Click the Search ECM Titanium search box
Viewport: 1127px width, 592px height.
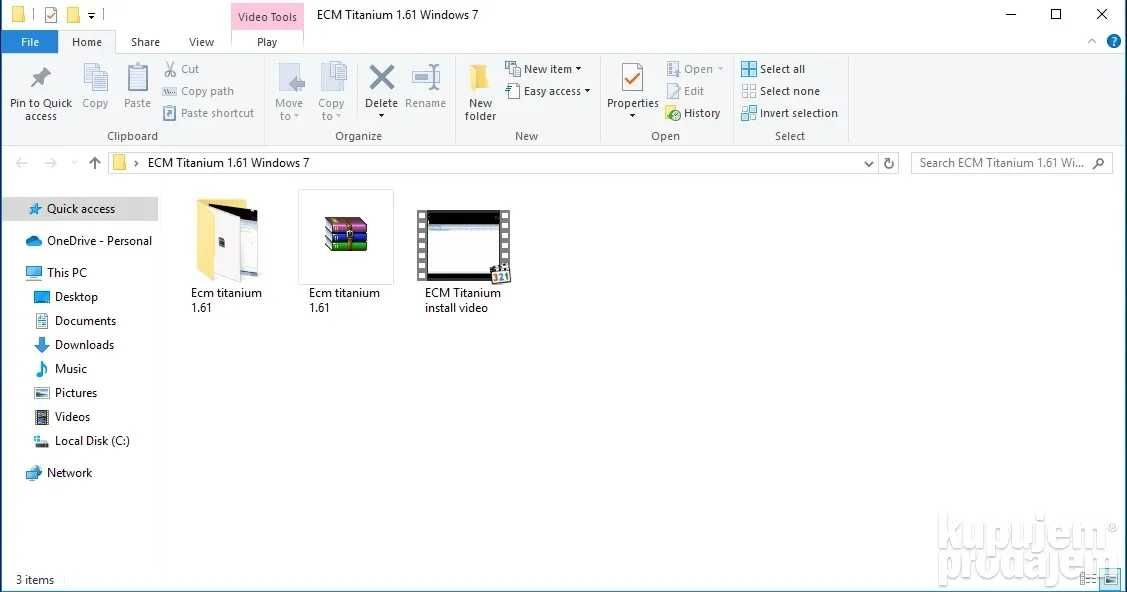click(1011, 163)
